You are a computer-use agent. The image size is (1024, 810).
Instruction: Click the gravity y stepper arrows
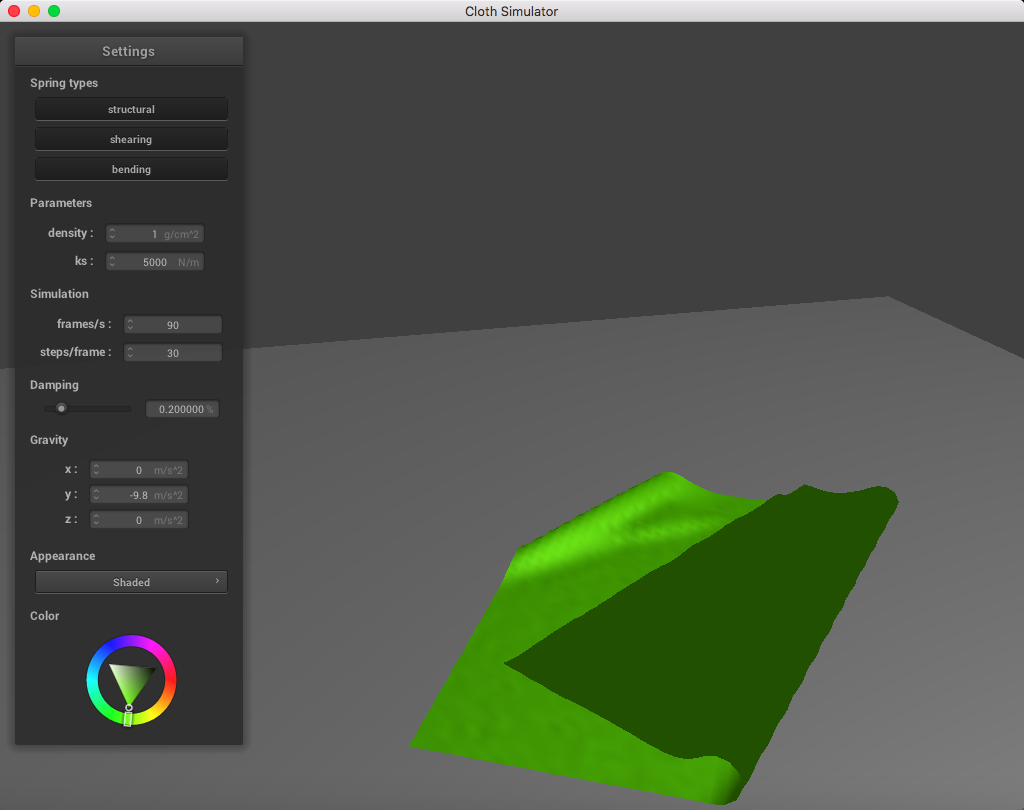(96, 494)
